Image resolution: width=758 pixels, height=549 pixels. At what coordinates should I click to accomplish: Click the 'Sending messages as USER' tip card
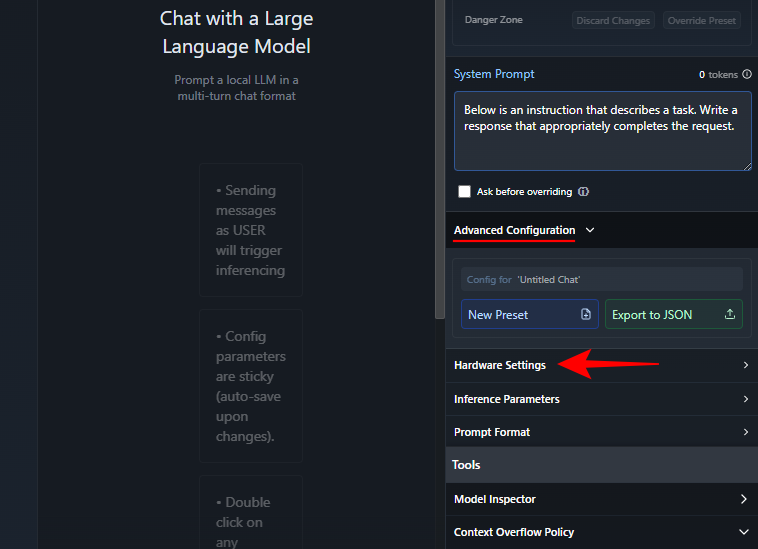point(251,230)
